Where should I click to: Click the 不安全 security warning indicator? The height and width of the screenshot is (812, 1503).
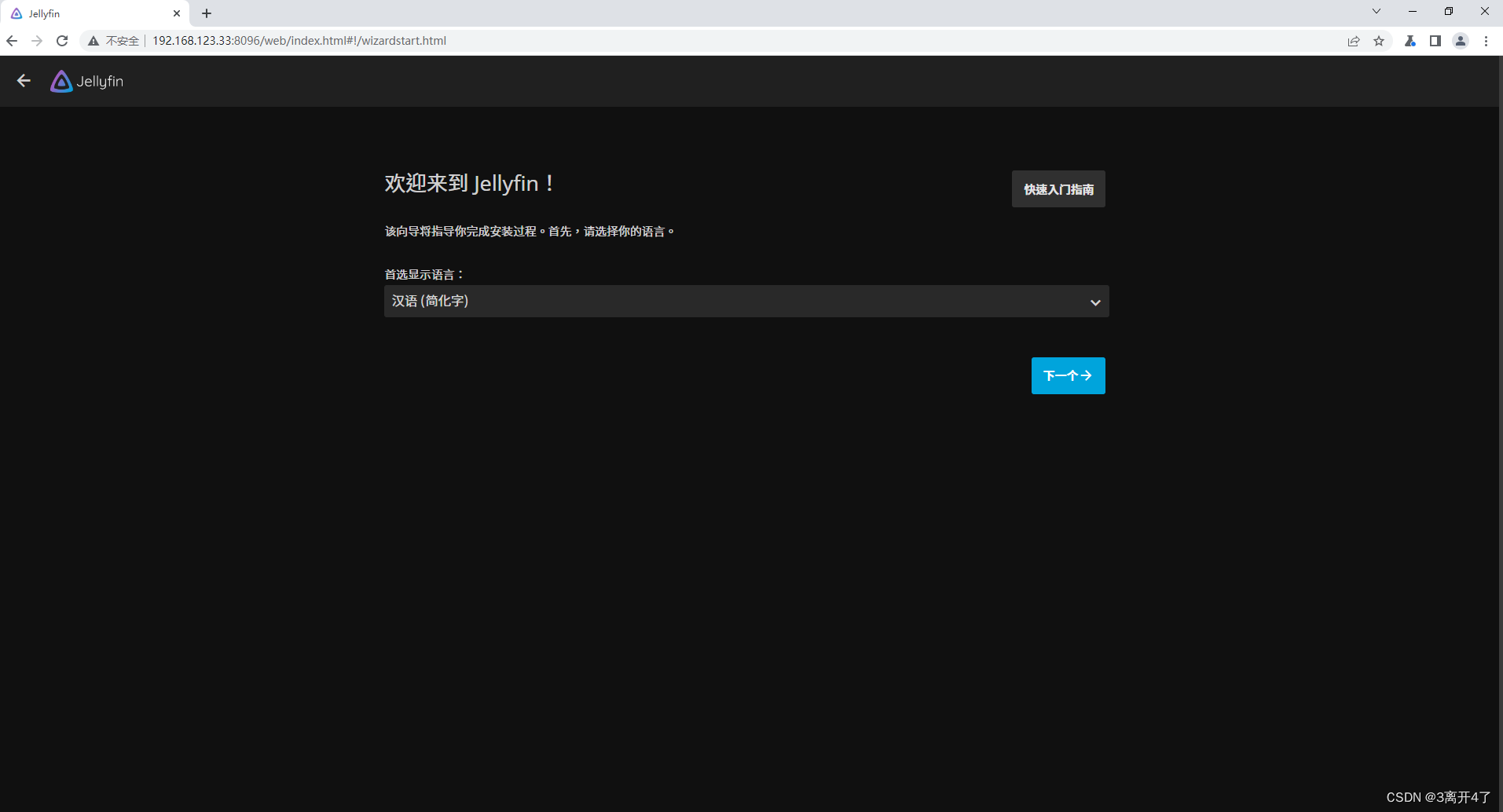coord(112,41)
